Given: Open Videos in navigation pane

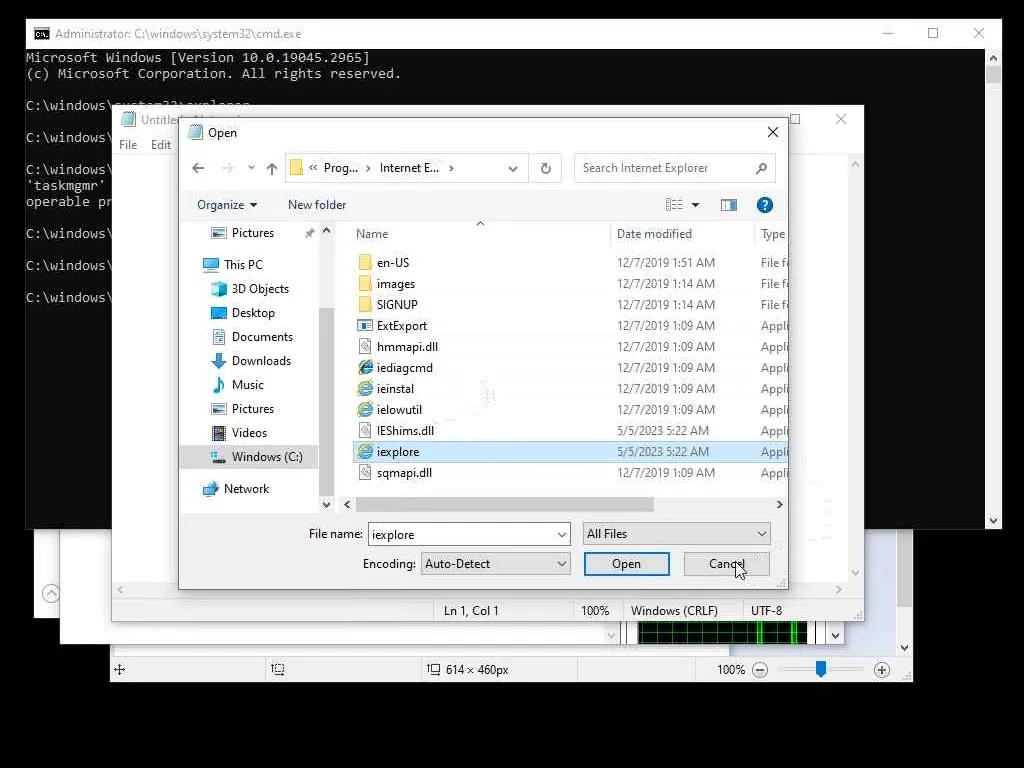Looking at the screenshot, I should coord(249,433).
